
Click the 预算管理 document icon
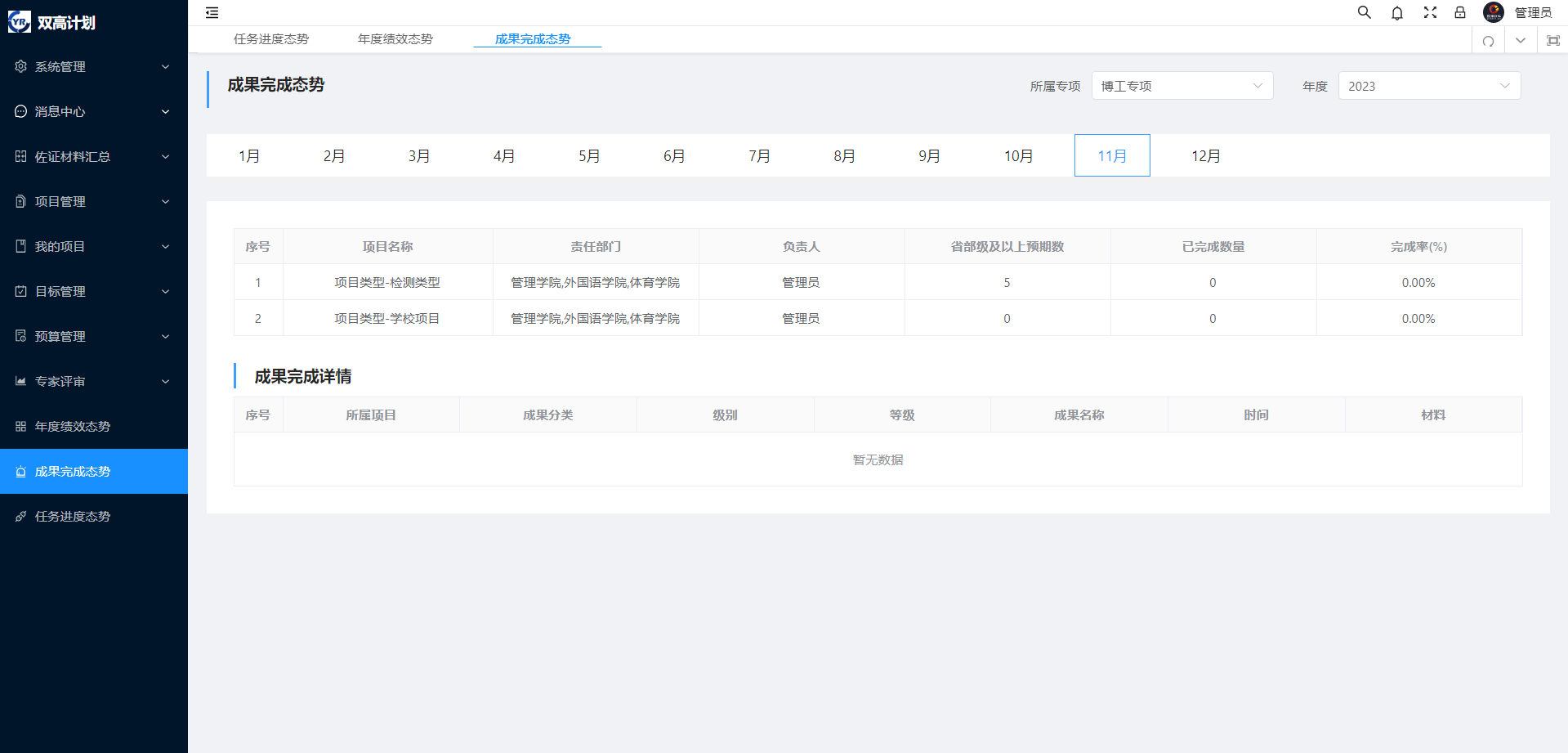[21, 336]
